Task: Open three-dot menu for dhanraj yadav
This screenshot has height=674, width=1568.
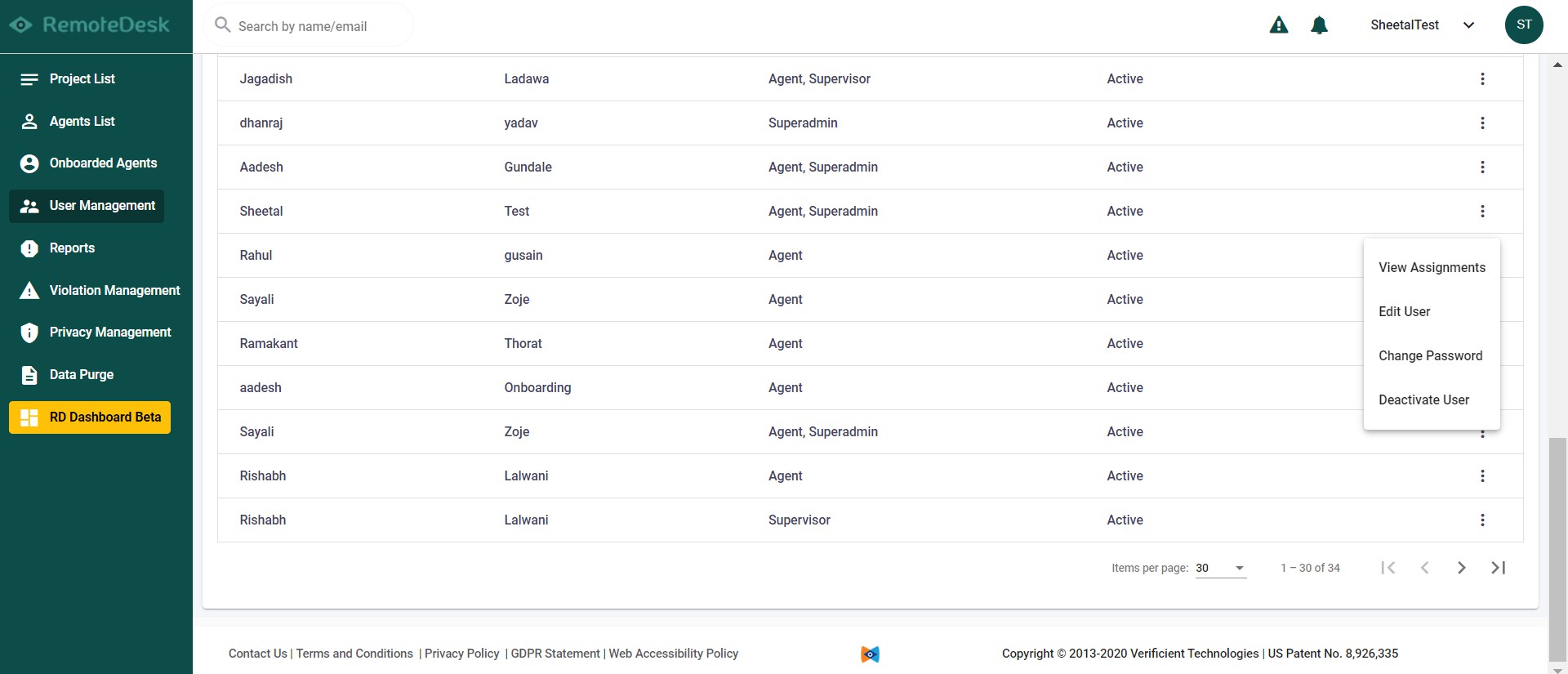Action: [1482, 123]
